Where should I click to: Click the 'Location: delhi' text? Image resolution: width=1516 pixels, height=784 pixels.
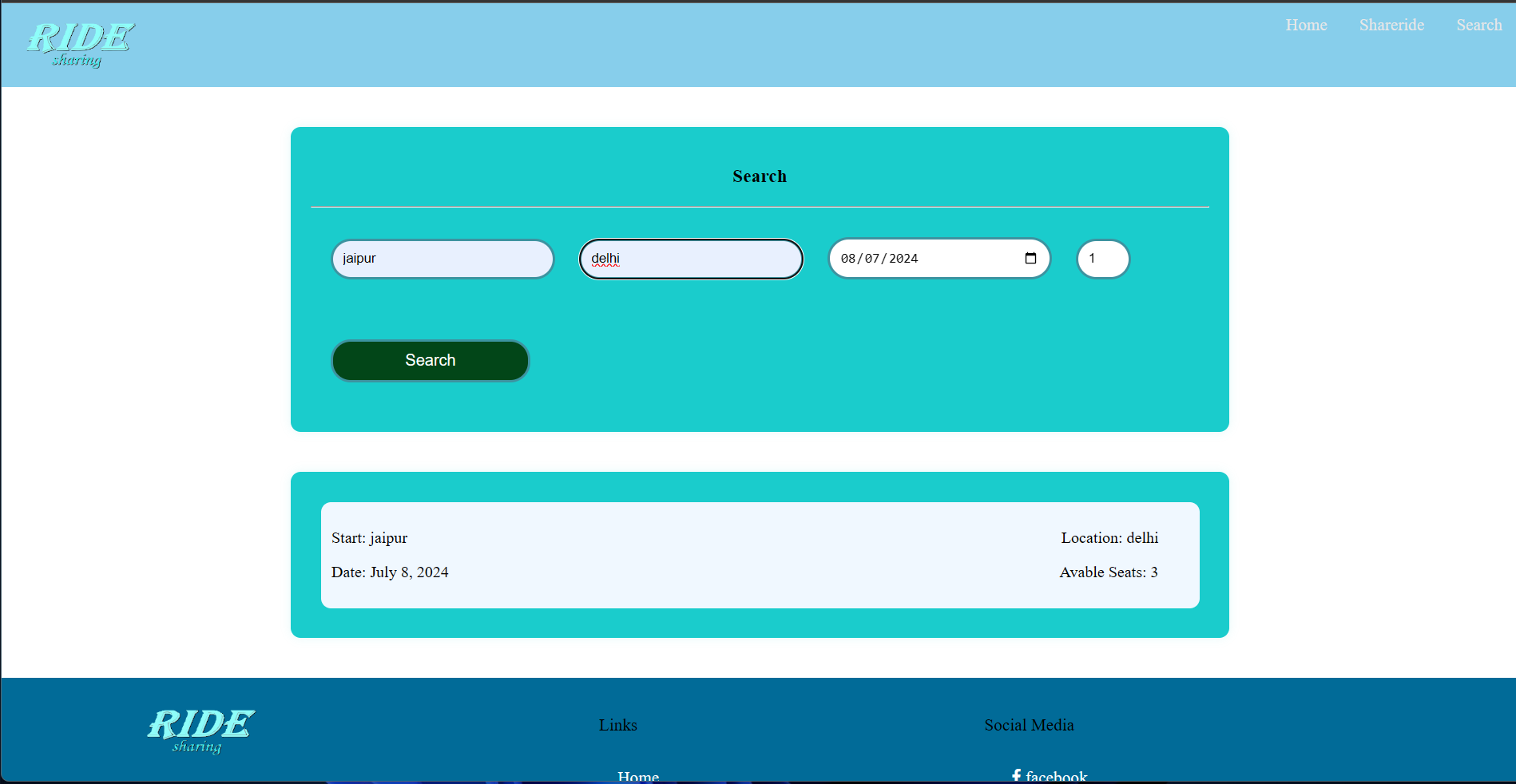click(x=1109, y=538)
